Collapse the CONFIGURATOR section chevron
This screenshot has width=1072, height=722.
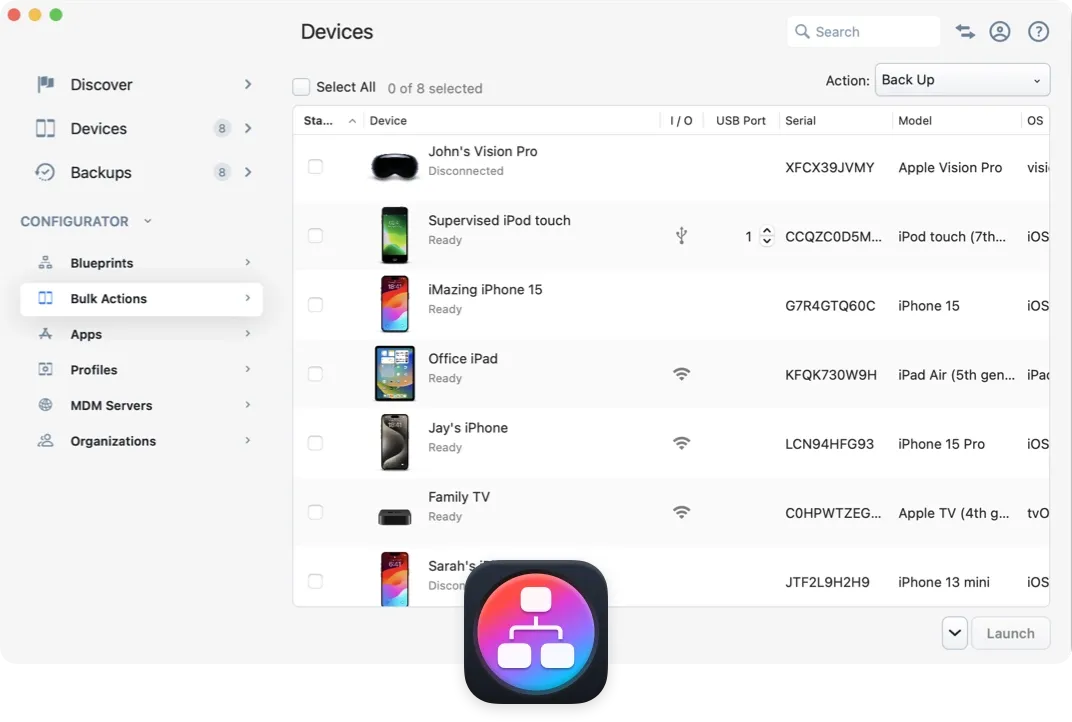146,221
